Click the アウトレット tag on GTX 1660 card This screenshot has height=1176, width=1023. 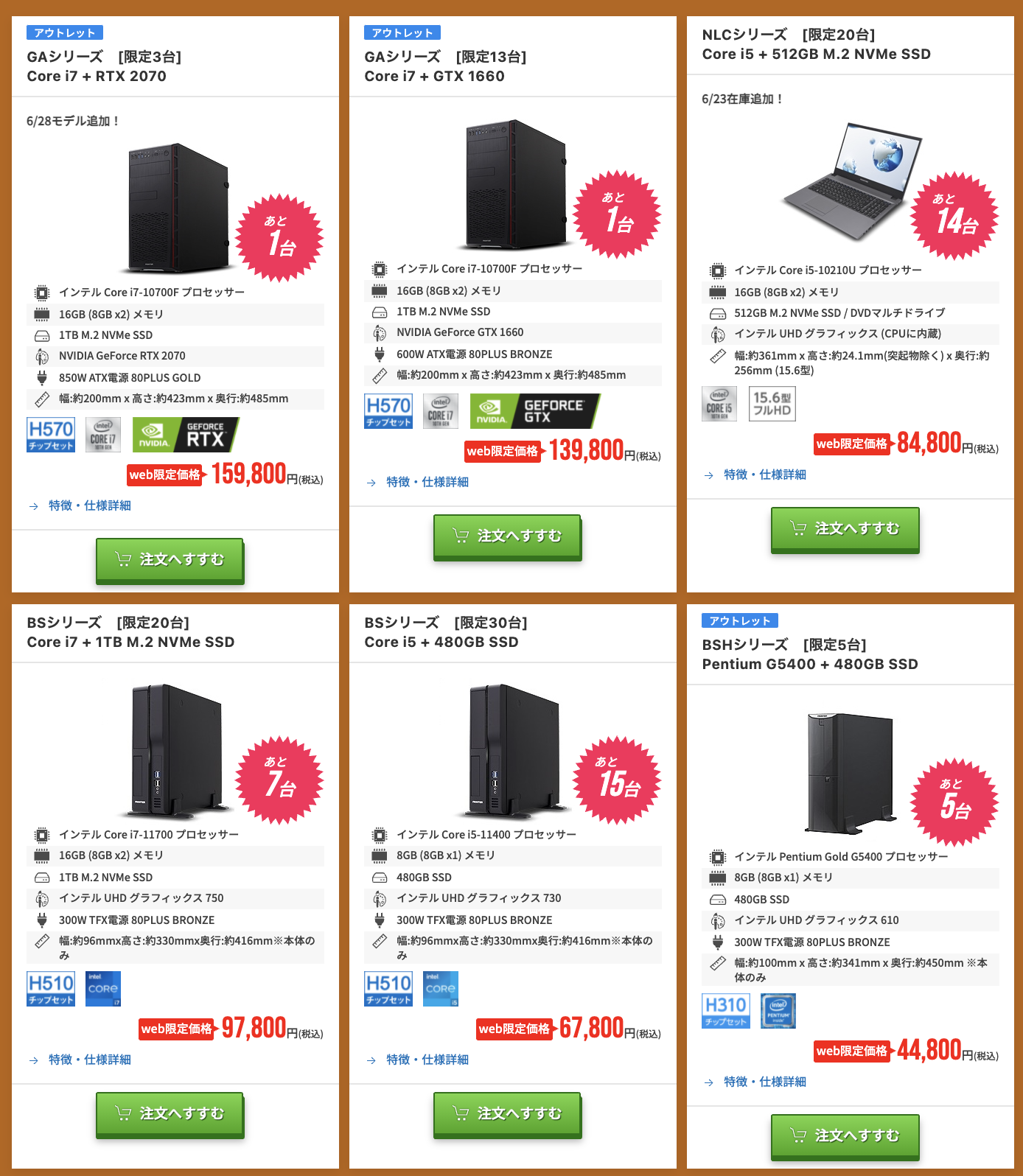click(x=402, y=32)
